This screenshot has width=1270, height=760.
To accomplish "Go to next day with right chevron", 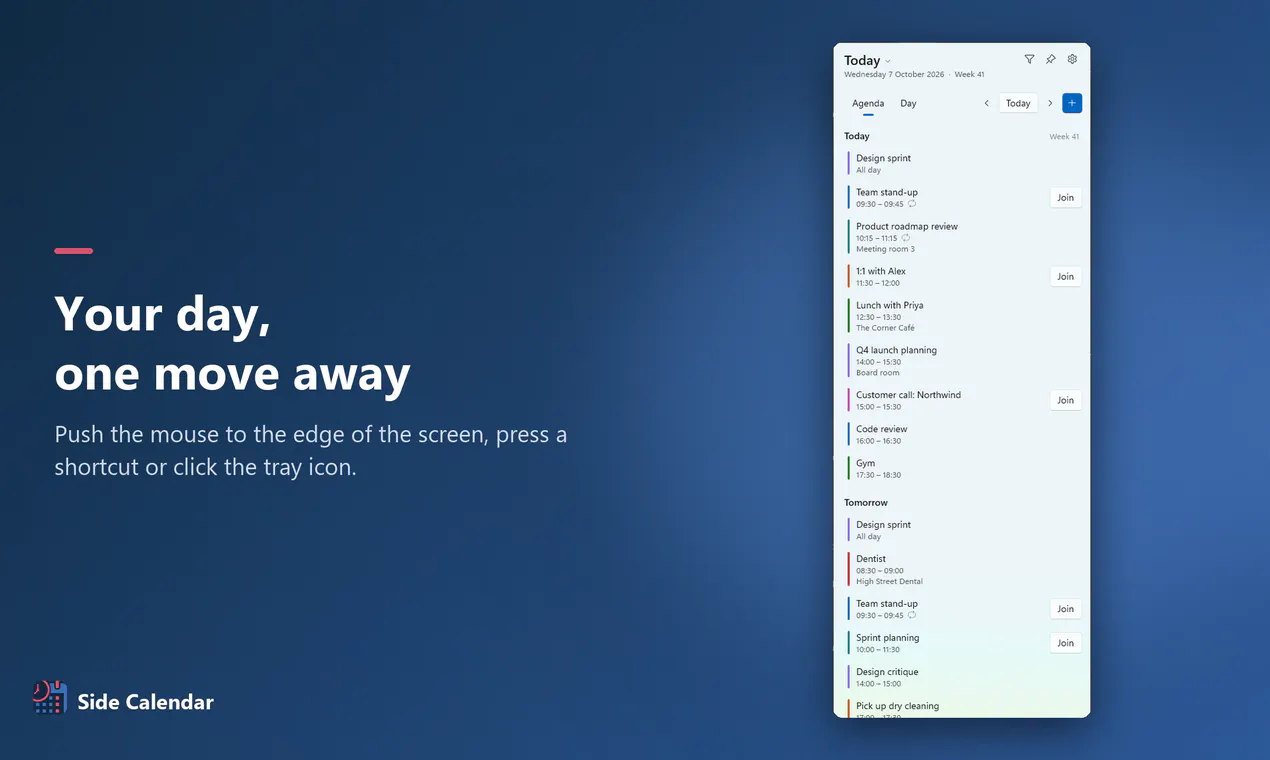I will [1050, 103].
